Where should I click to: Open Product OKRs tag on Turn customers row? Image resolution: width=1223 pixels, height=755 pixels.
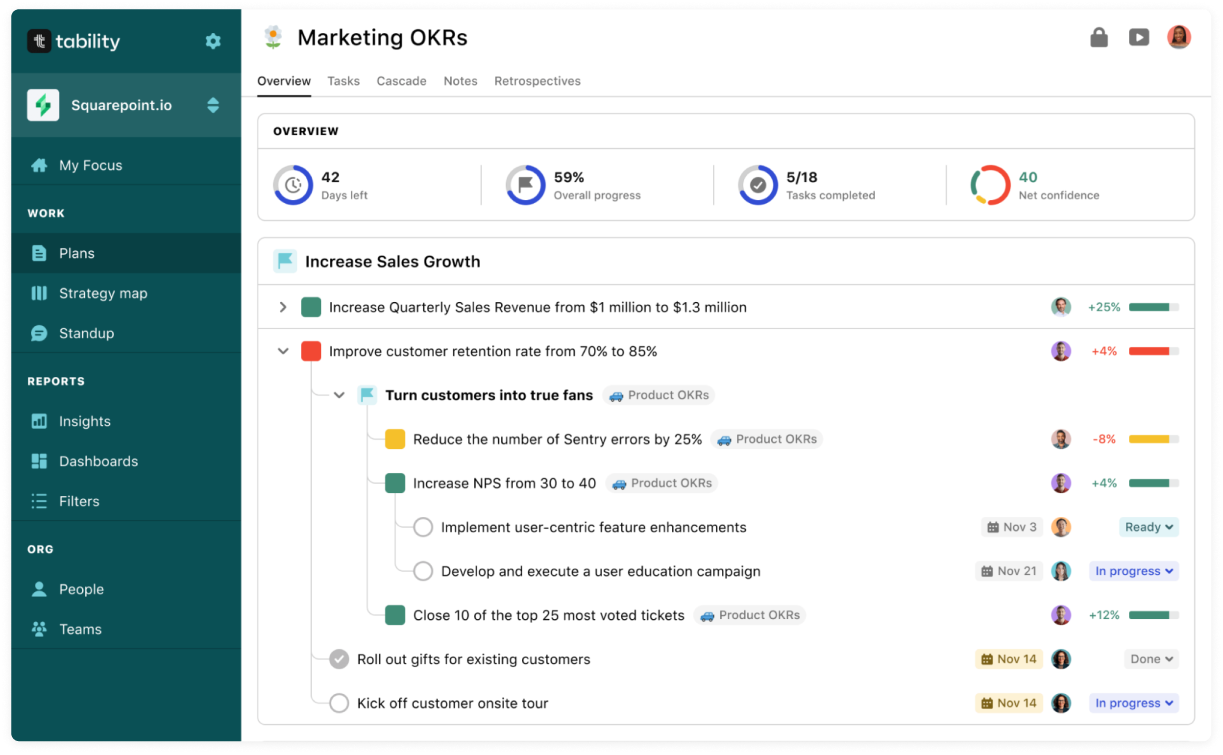(659, 395)
